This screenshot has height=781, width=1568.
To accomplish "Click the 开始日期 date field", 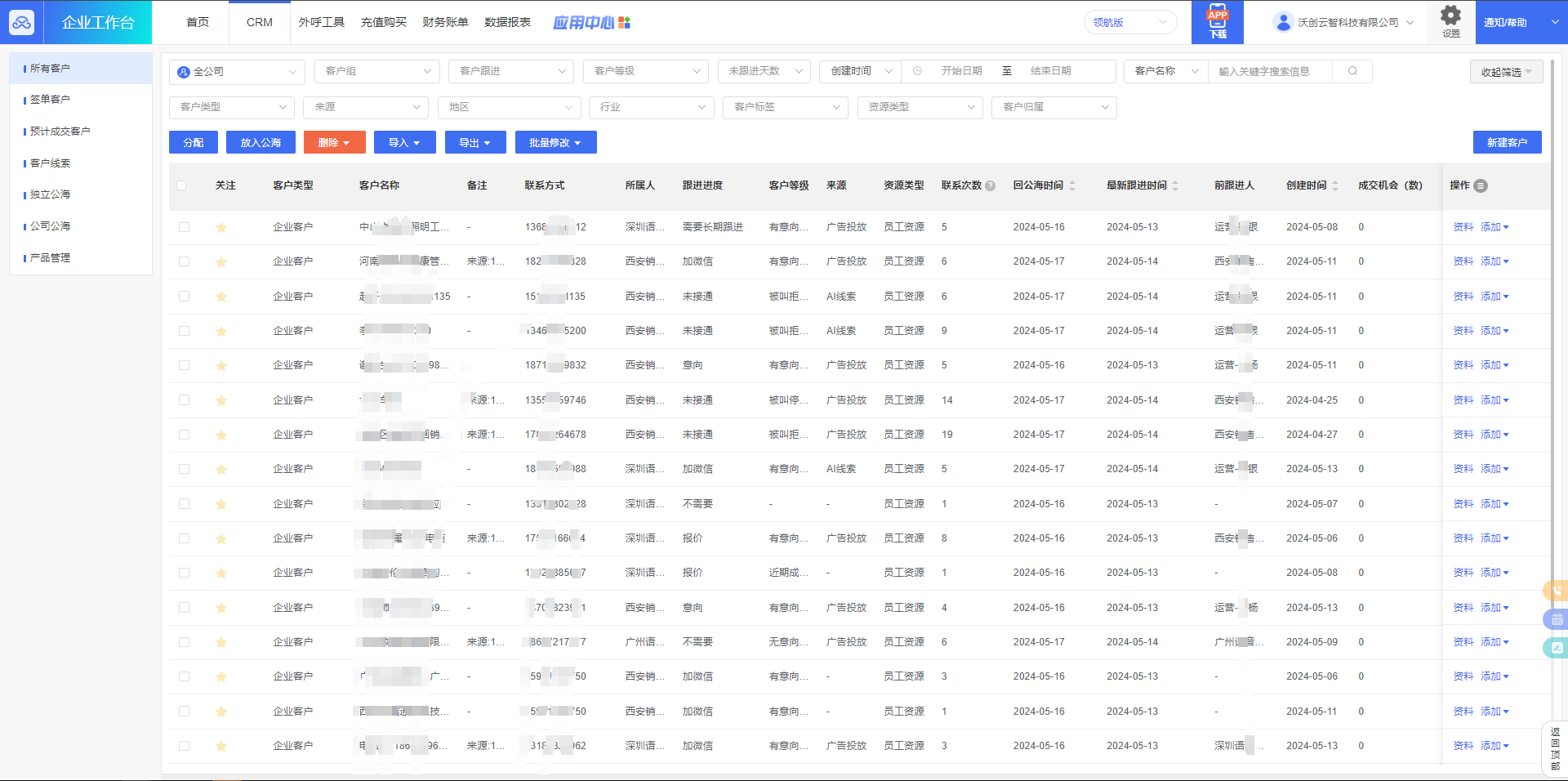I will pos(962,71).
